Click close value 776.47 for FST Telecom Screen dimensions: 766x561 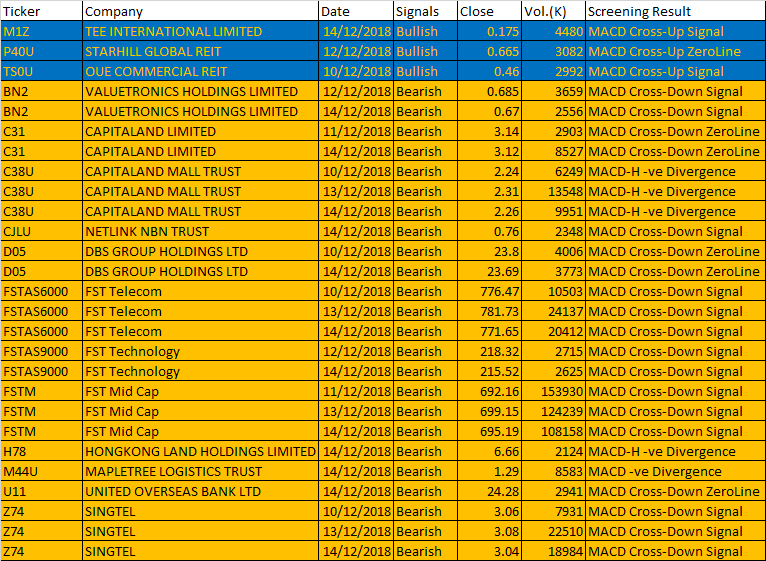click(x=489, y=292)
